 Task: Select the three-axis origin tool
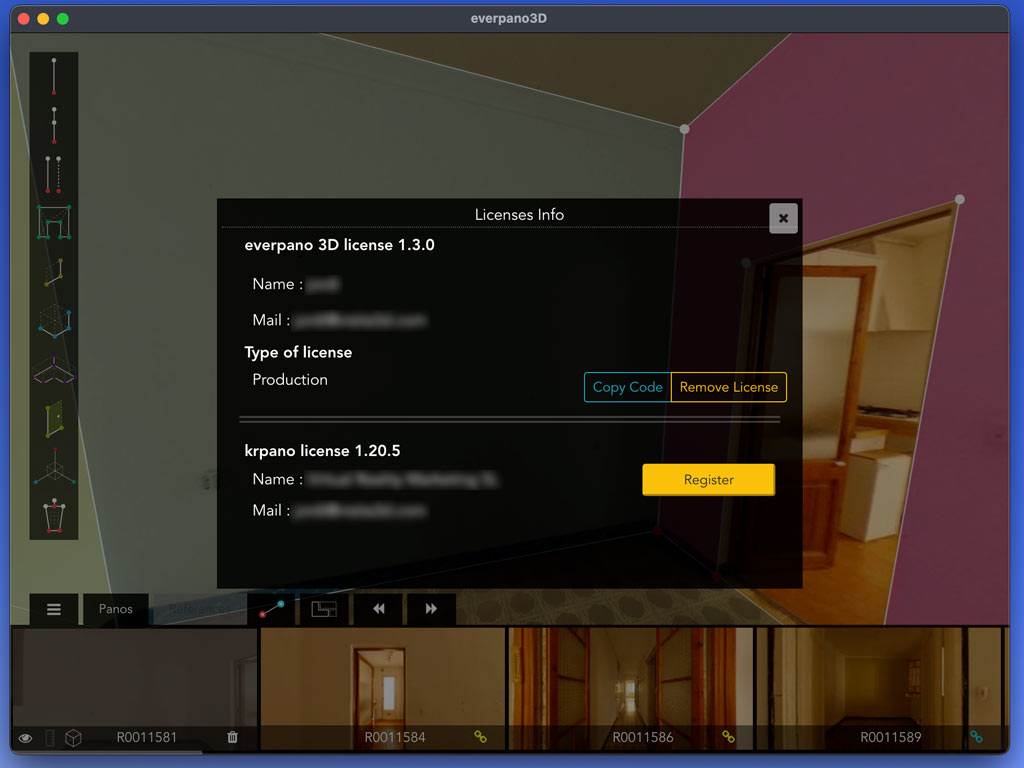pyautogui.click(x=54, y=467)
